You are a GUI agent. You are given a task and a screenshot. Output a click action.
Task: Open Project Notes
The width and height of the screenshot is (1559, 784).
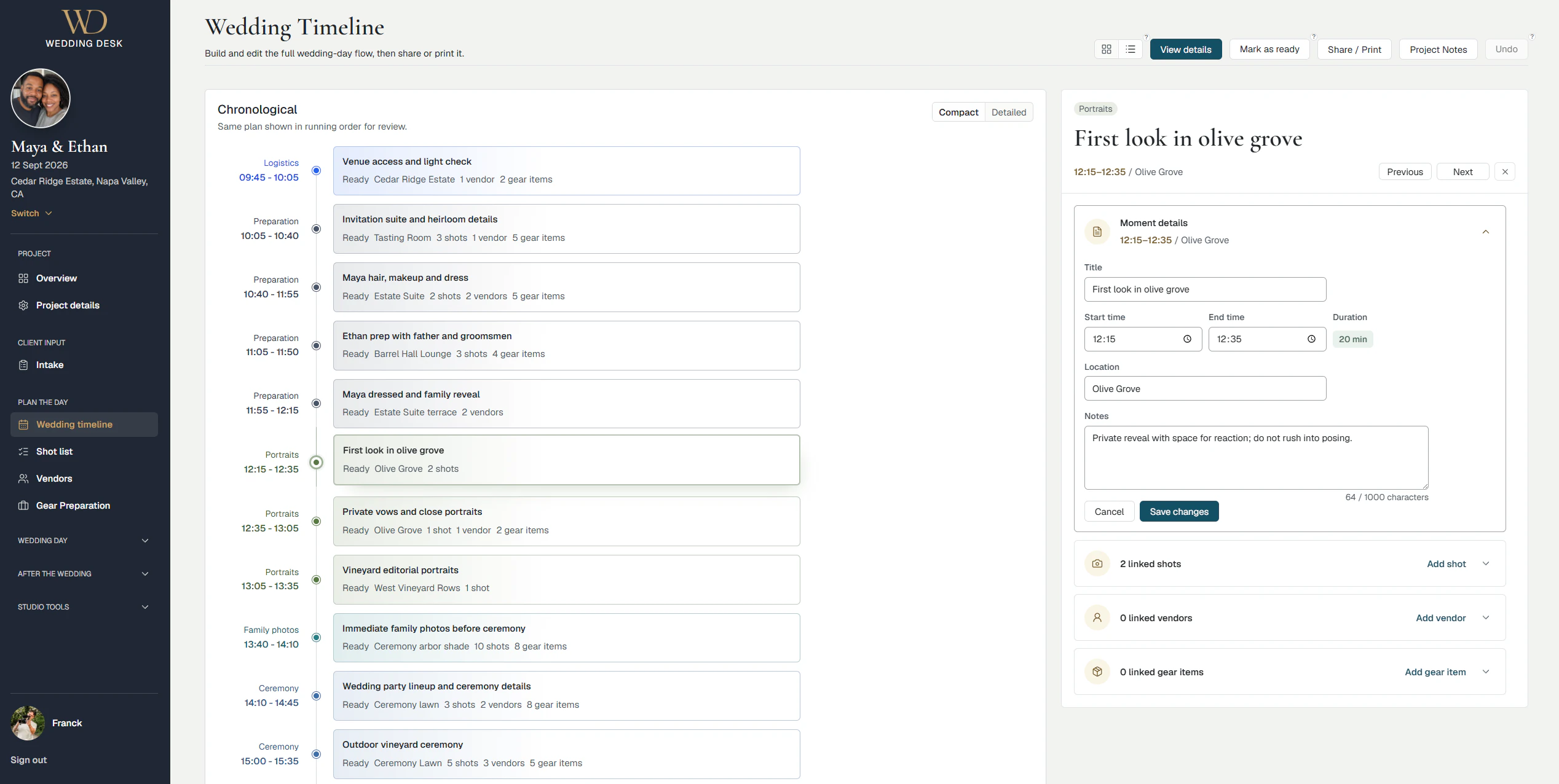[x=1438, y=49]
